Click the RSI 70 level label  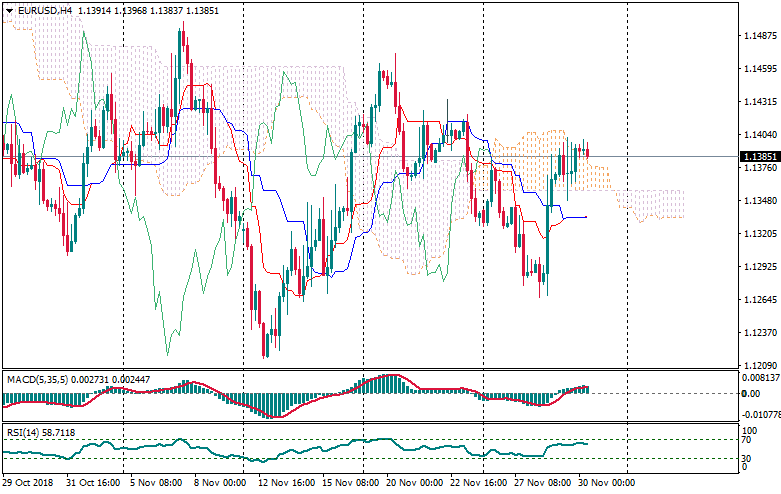point(747,440)
